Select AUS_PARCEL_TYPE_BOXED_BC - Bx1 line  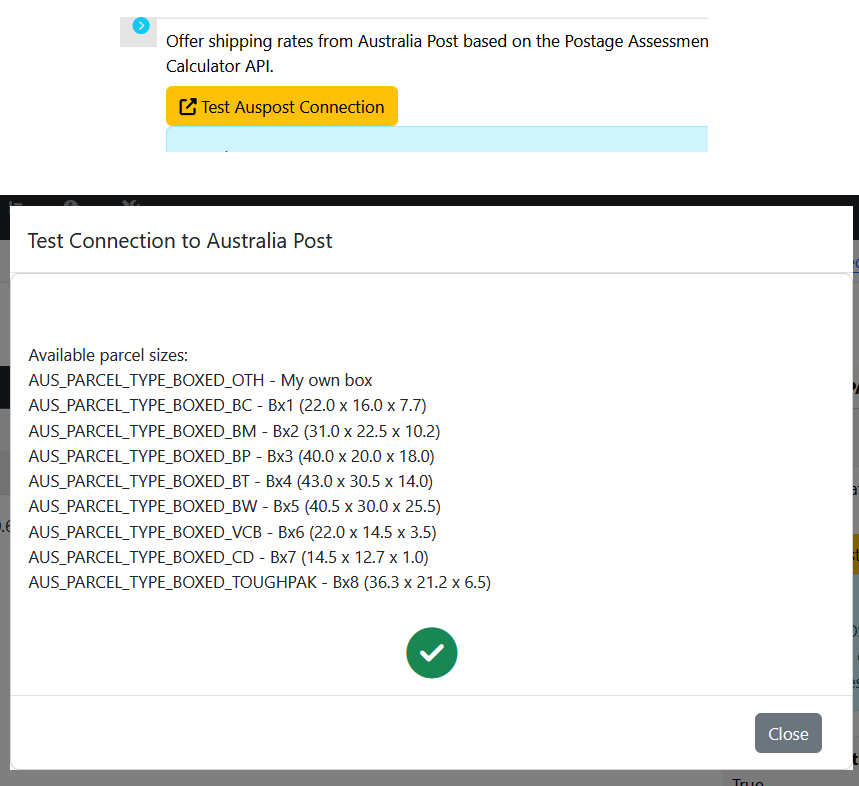tap(227, 405)
